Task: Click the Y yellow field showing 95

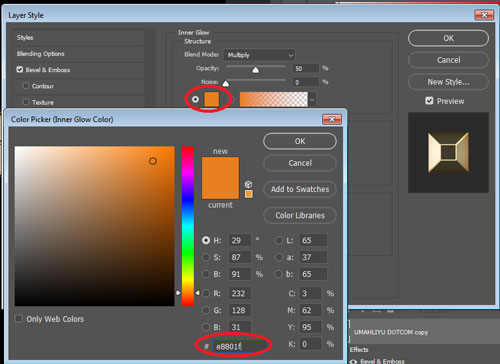Action: pos(311,327)
